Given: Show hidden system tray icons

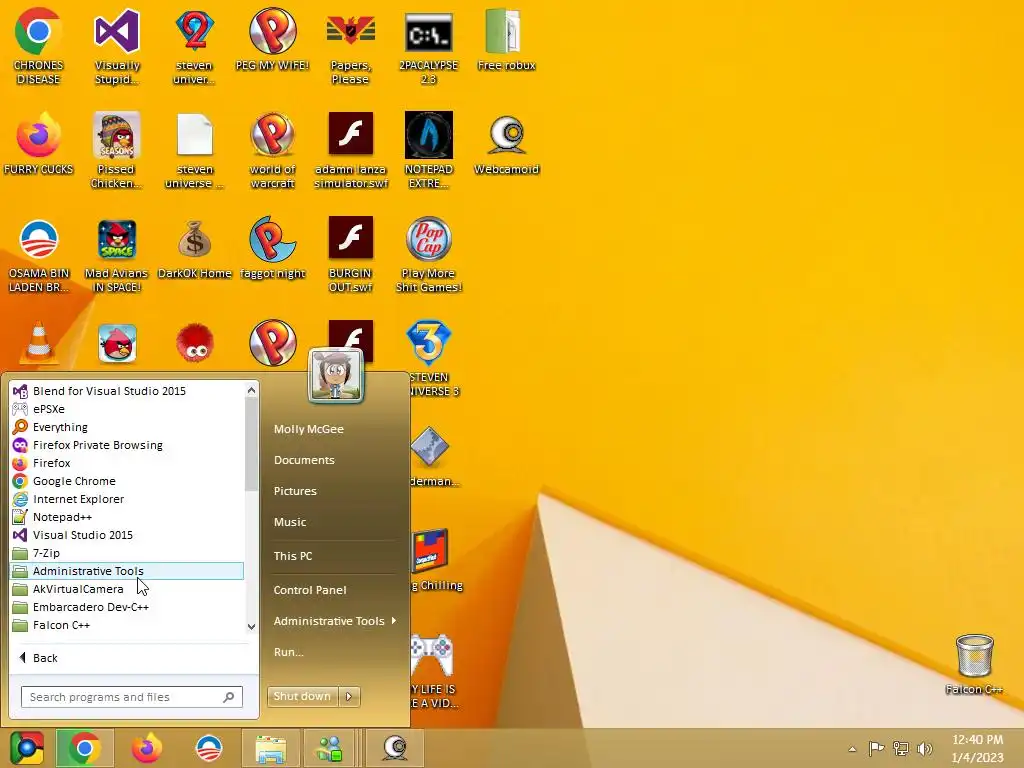Looking at the screenshot, I should (x=852, y=749).
